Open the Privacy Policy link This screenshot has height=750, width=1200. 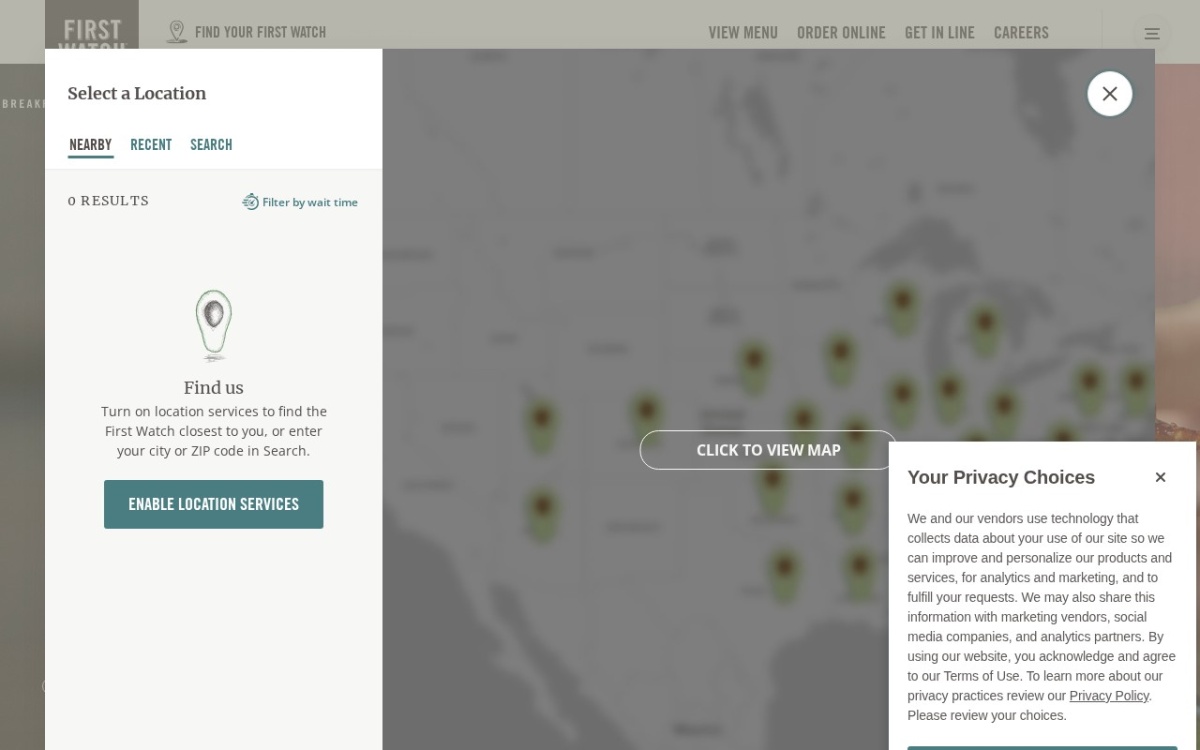pyautogui.click(x=1109, y=696)
